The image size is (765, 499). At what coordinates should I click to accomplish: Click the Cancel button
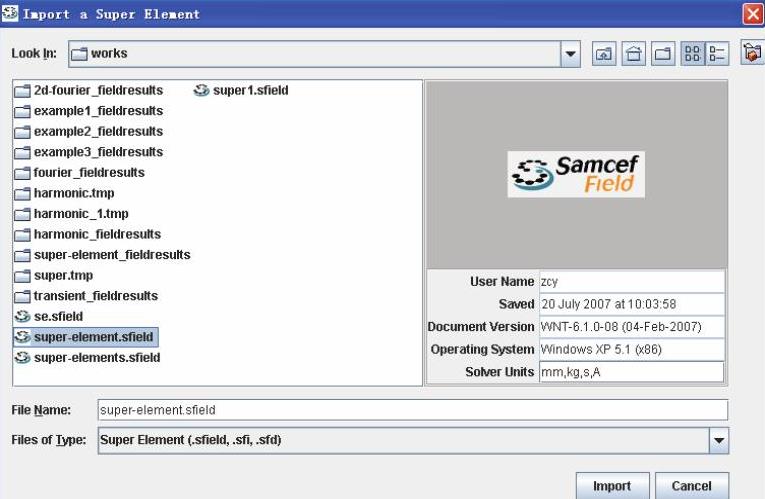(x=692, y=486)
